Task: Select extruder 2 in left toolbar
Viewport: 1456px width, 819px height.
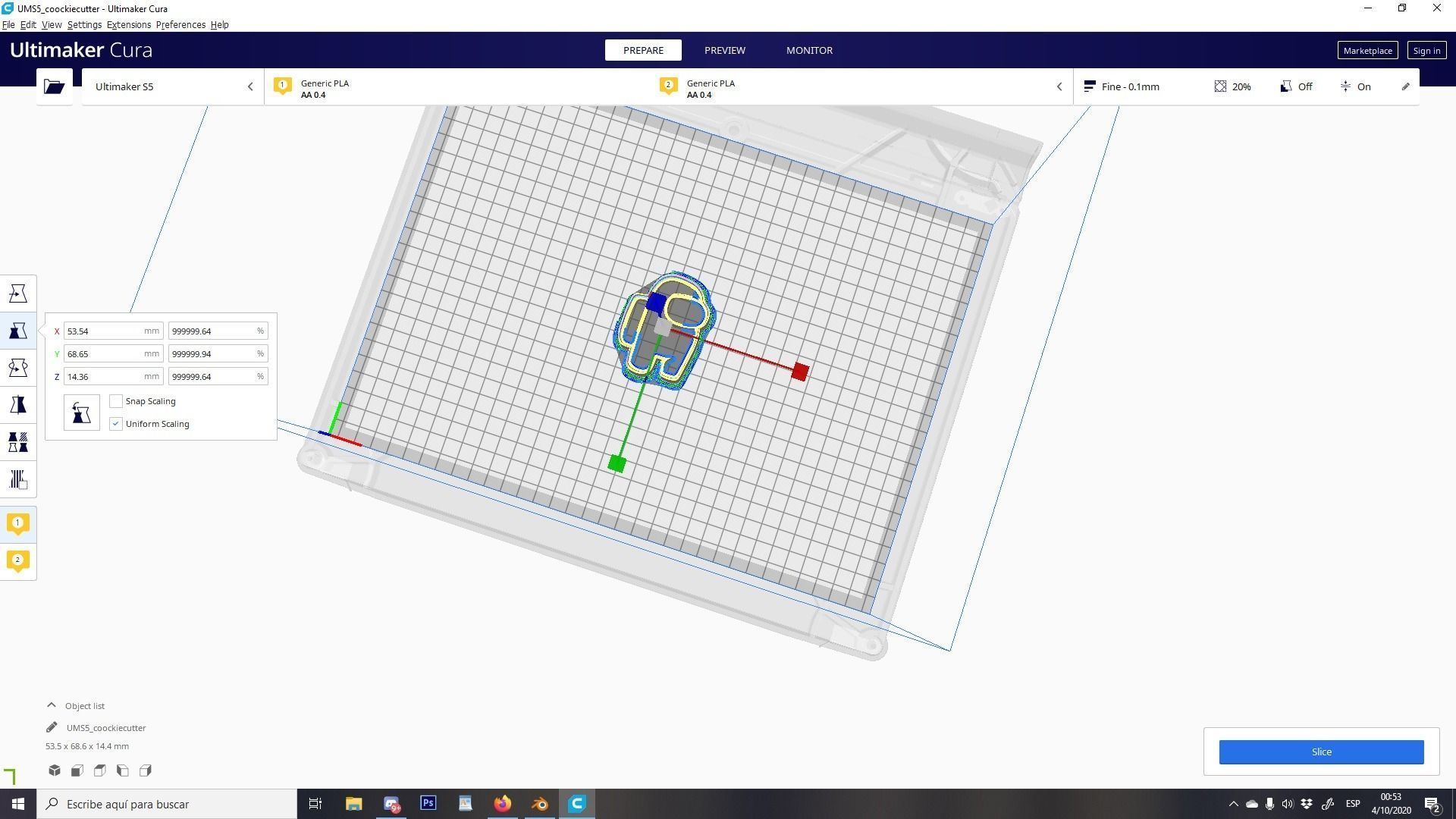Action: (x=18, y=561)
